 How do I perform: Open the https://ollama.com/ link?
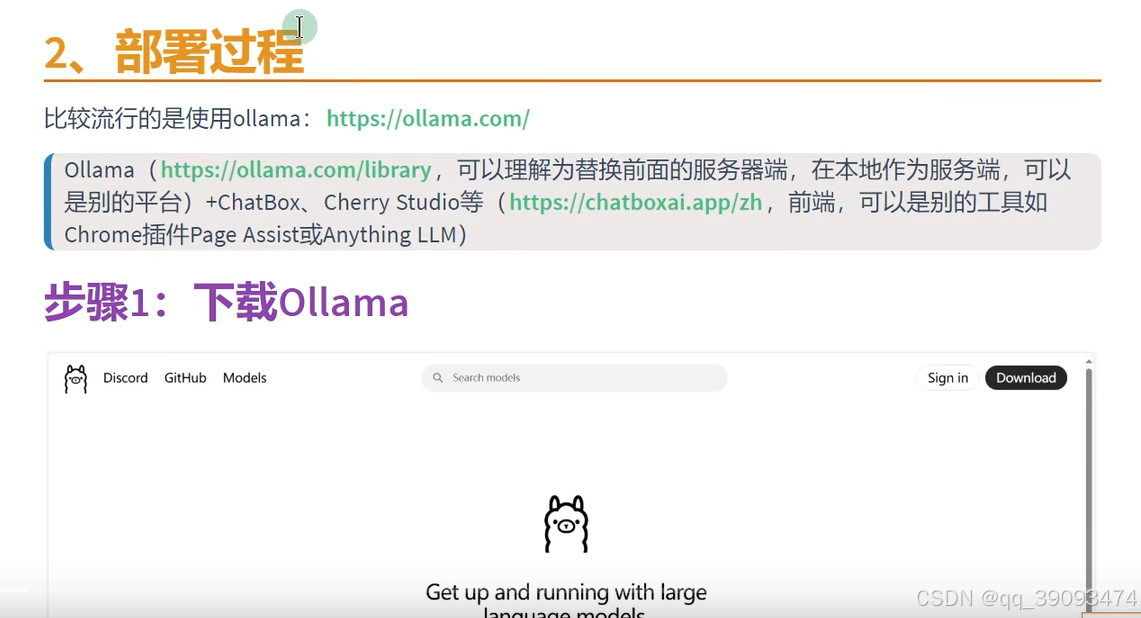tap(428, 118)
